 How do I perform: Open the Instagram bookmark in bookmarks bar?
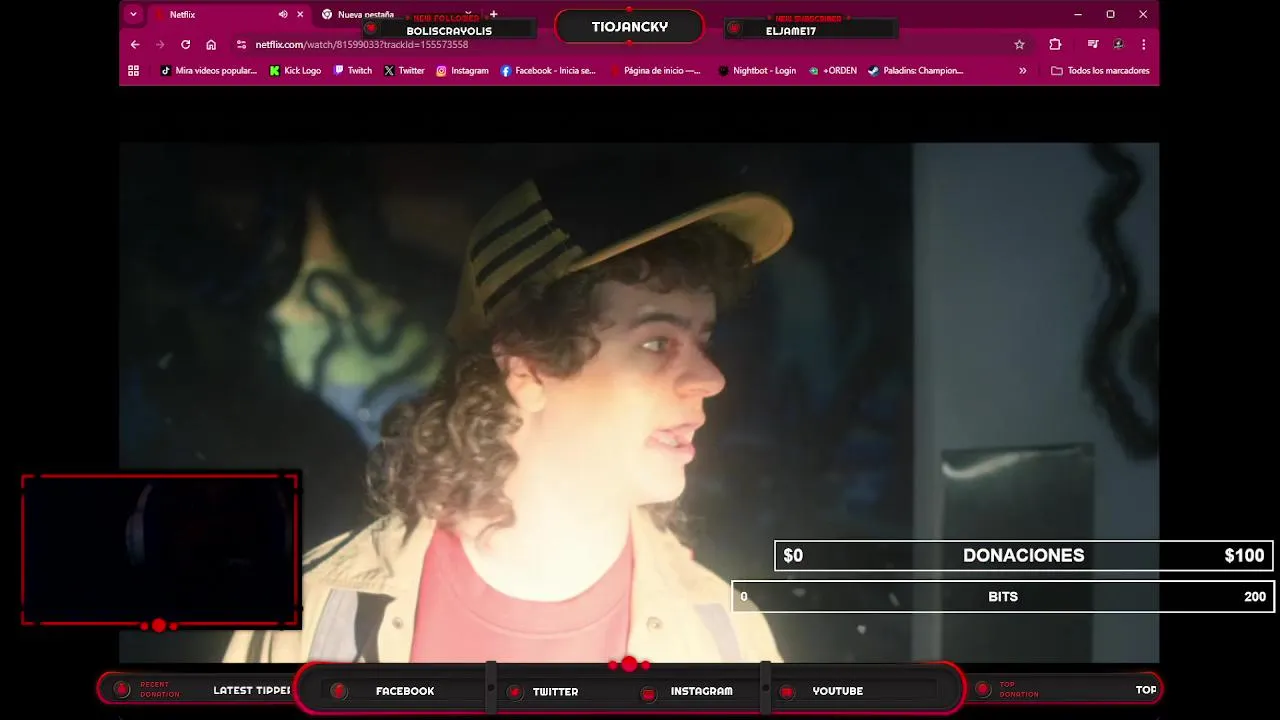462,71
